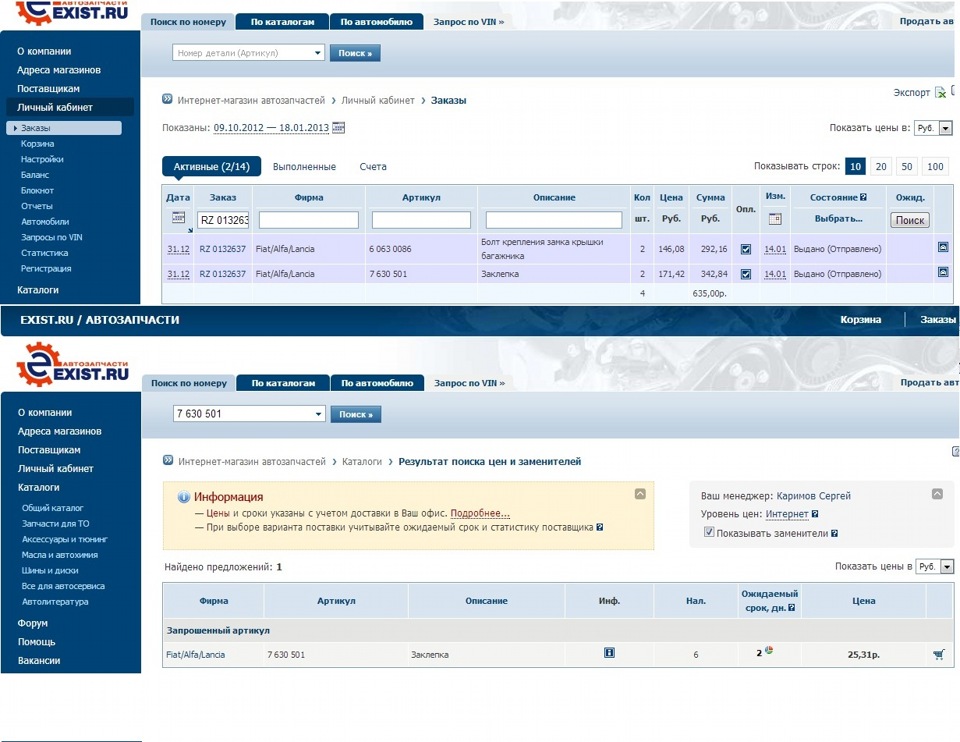
Task: Open Заказы in personal cabinet sidebar
Action: pos(64,127)
